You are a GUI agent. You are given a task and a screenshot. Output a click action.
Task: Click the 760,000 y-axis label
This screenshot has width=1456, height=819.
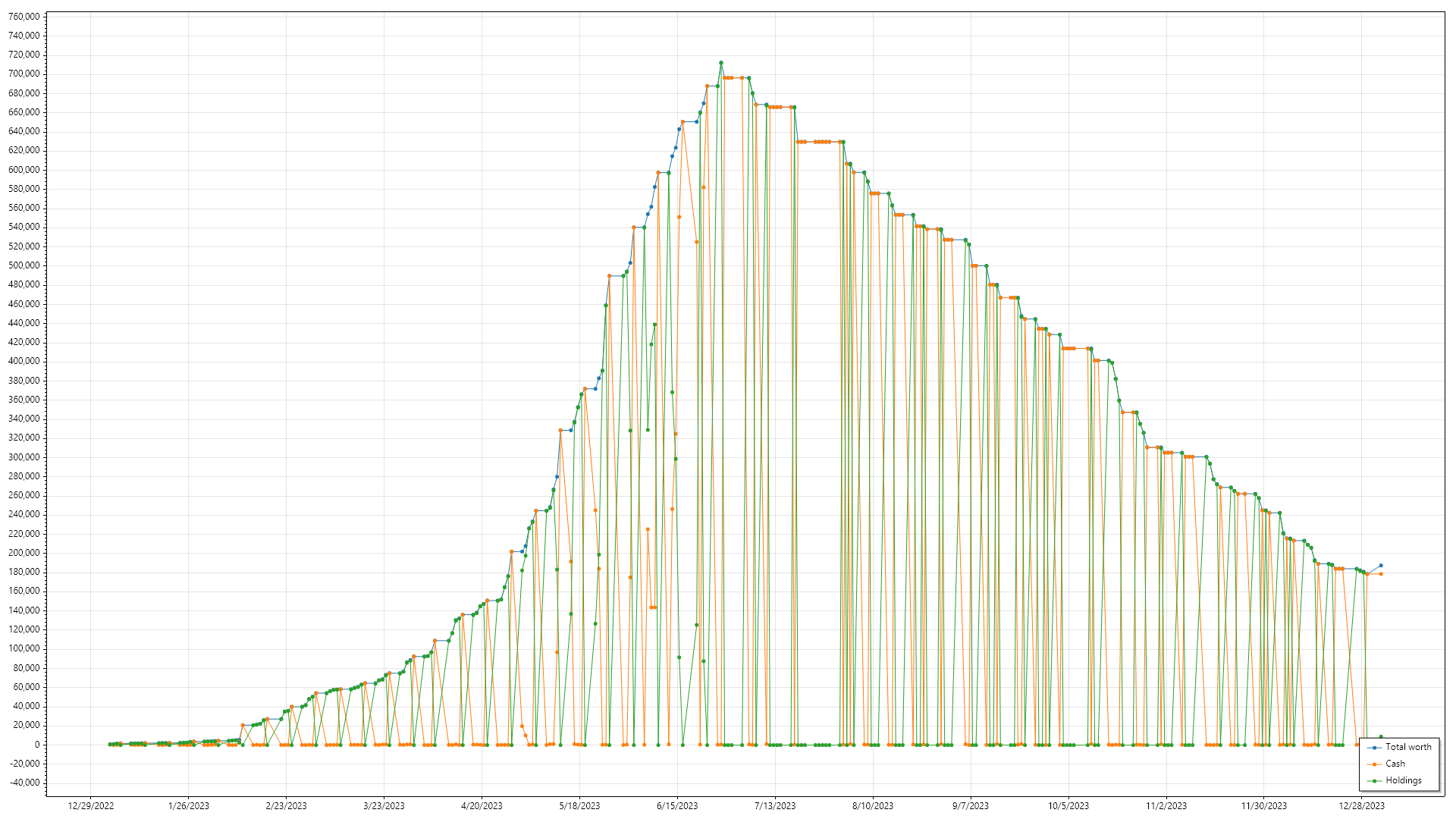(24, 17)
